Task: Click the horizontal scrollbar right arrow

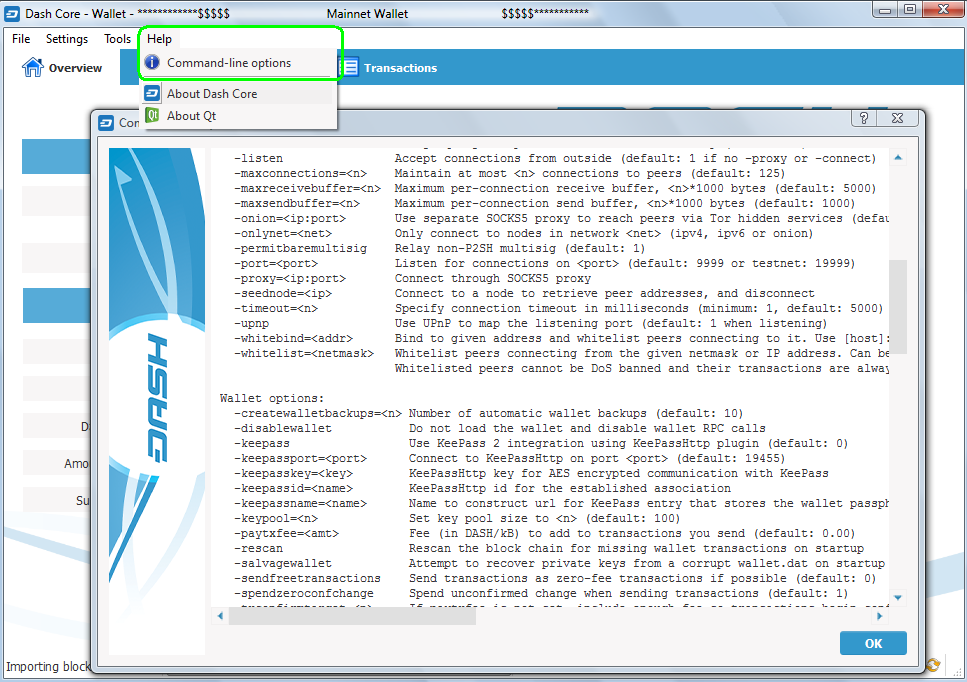Action: [880, 615]
